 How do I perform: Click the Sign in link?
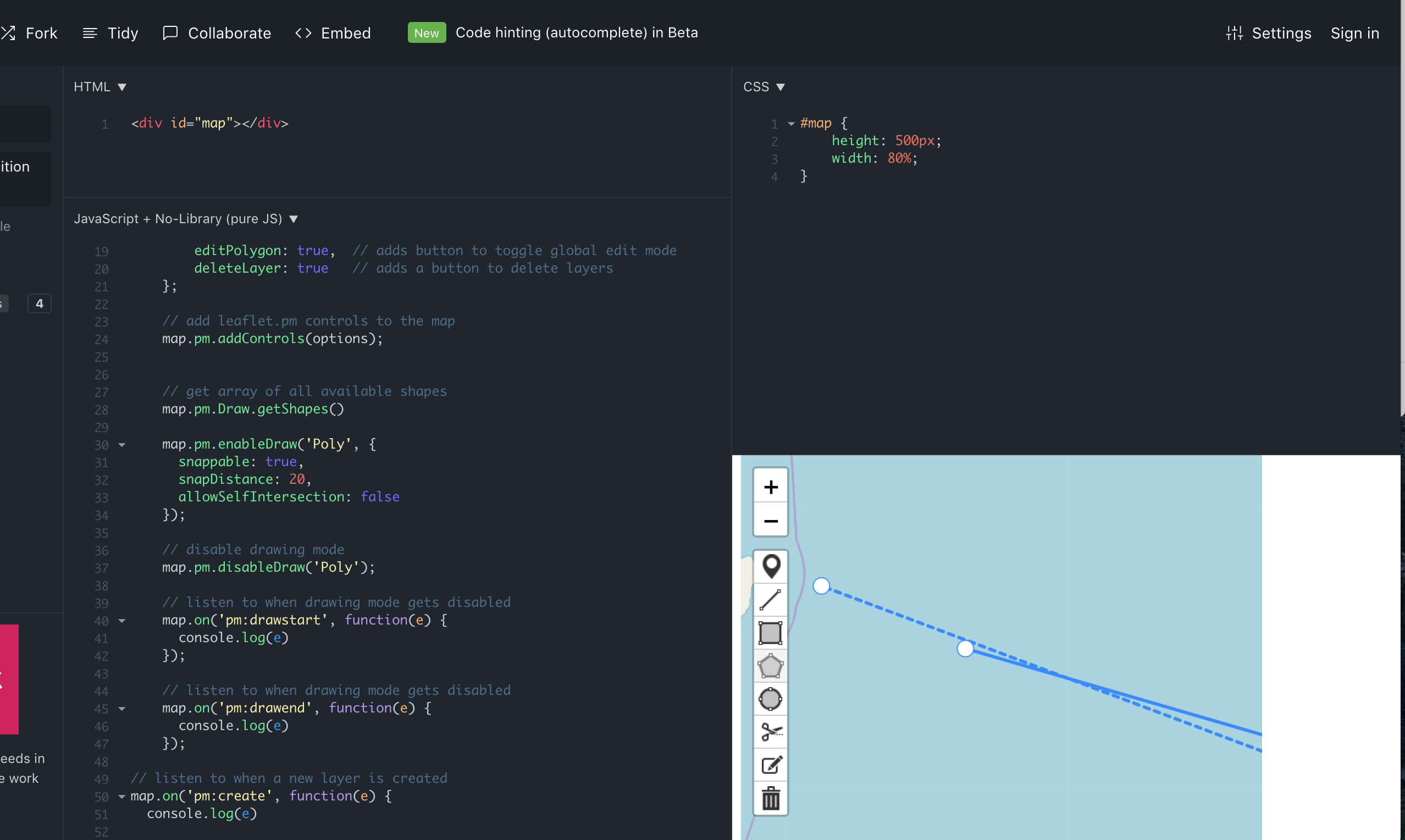click(1354, 33)
